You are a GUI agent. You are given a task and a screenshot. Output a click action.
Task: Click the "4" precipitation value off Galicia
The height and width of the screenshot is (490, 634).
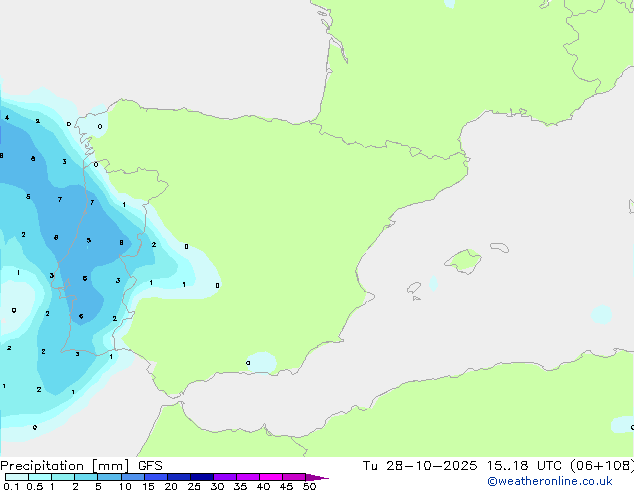point(7,118)
